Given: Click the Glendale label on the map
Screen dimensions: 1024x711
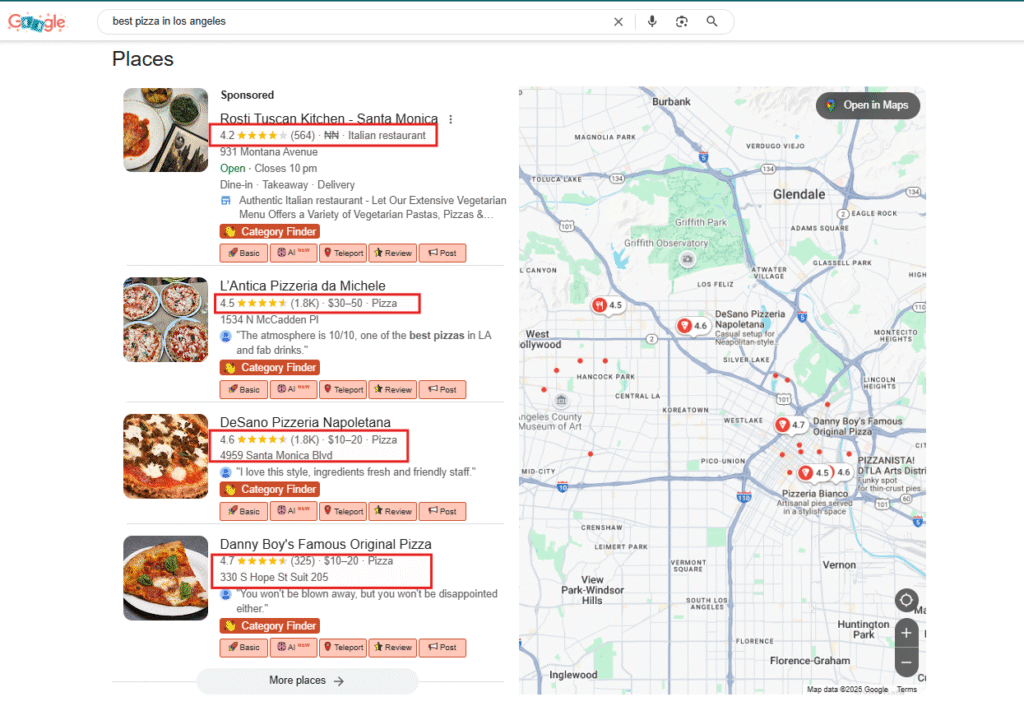Looking at the screenshot, I should click(799, 195).
